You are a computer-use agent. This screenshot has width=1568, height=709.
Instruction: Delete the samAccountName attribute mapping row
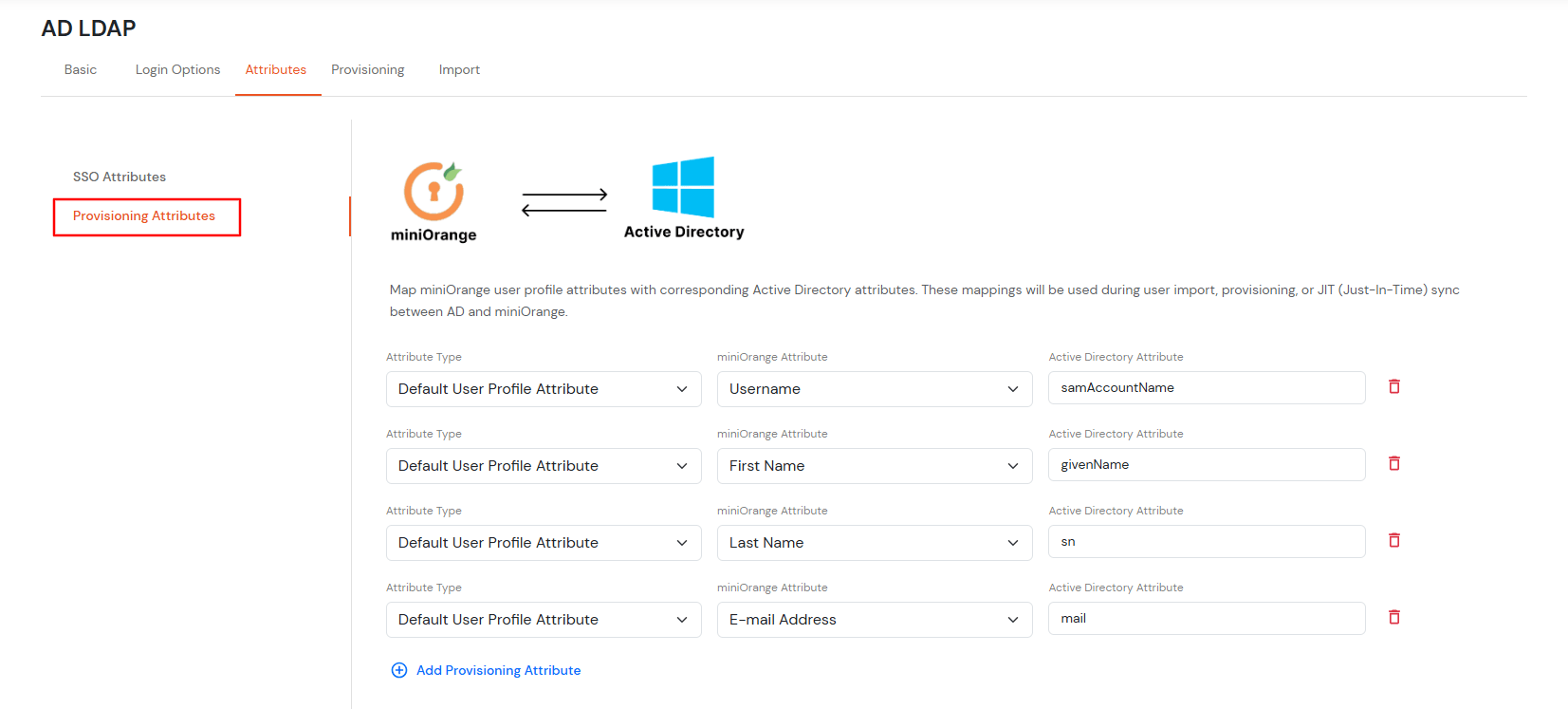1394,387
